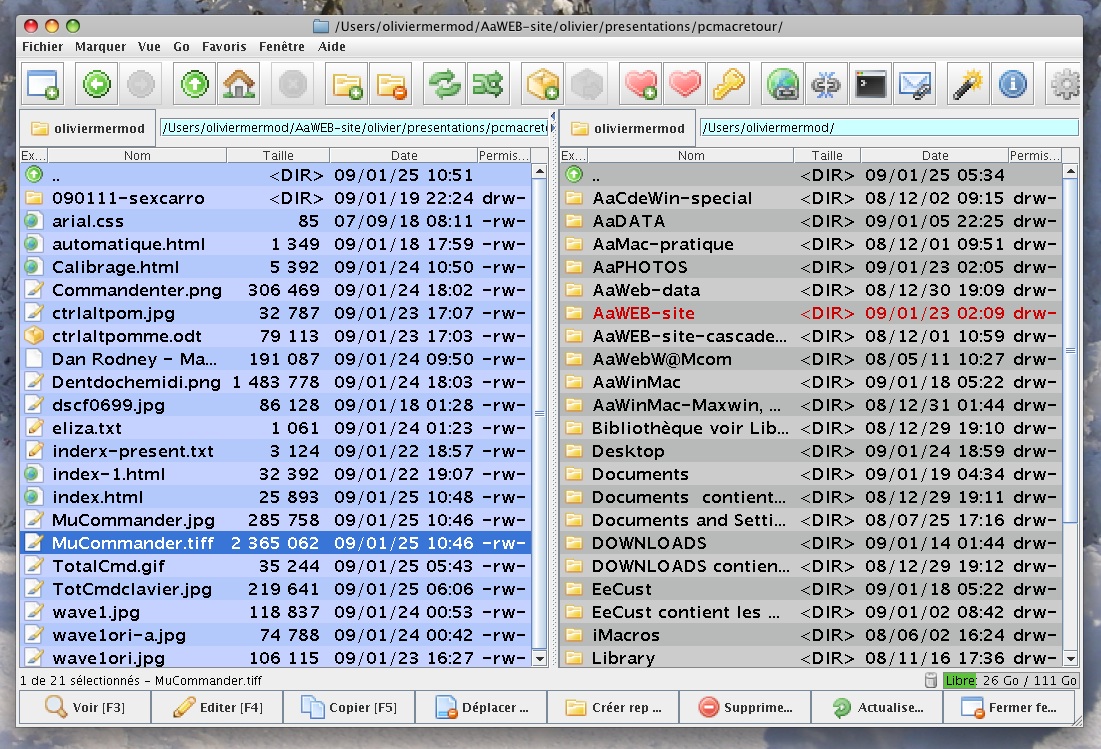
Task: Select the AaWEB-site folder in right panel
Action: pos(643,313)
